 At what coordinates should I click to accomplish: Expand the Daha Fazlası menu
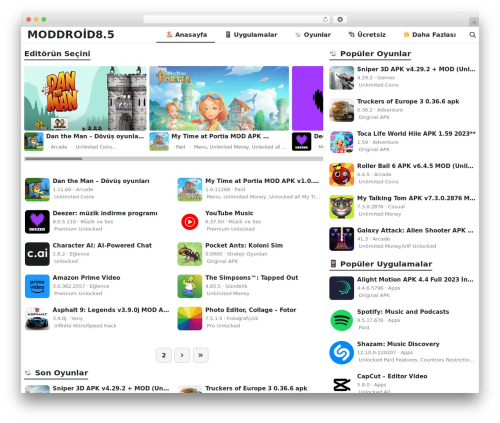click(x=429, y=35)
